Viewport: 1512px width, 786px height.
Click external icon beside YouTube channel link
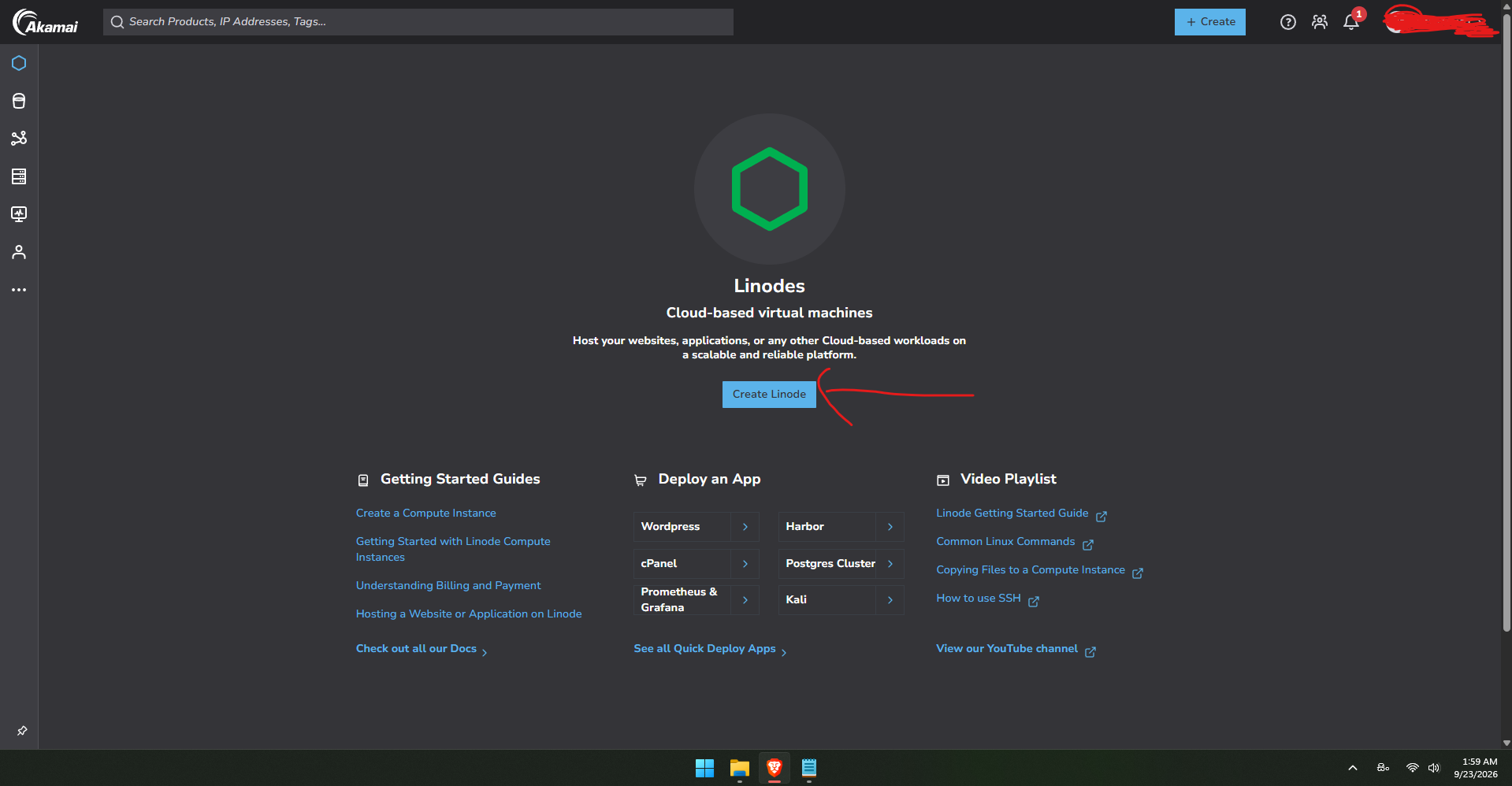coord(1090,652)
